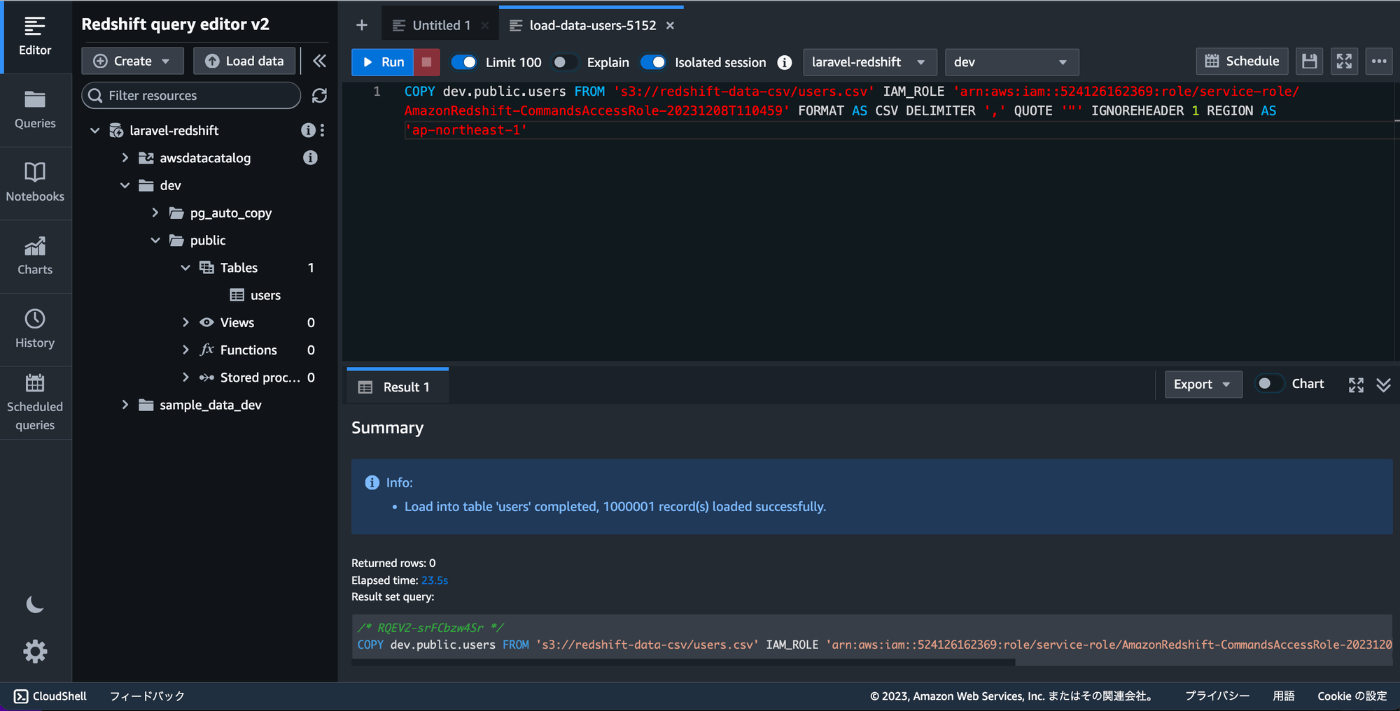Open the dev database dropdown
1400x711 pixels.
click(x=1012, y=62)
